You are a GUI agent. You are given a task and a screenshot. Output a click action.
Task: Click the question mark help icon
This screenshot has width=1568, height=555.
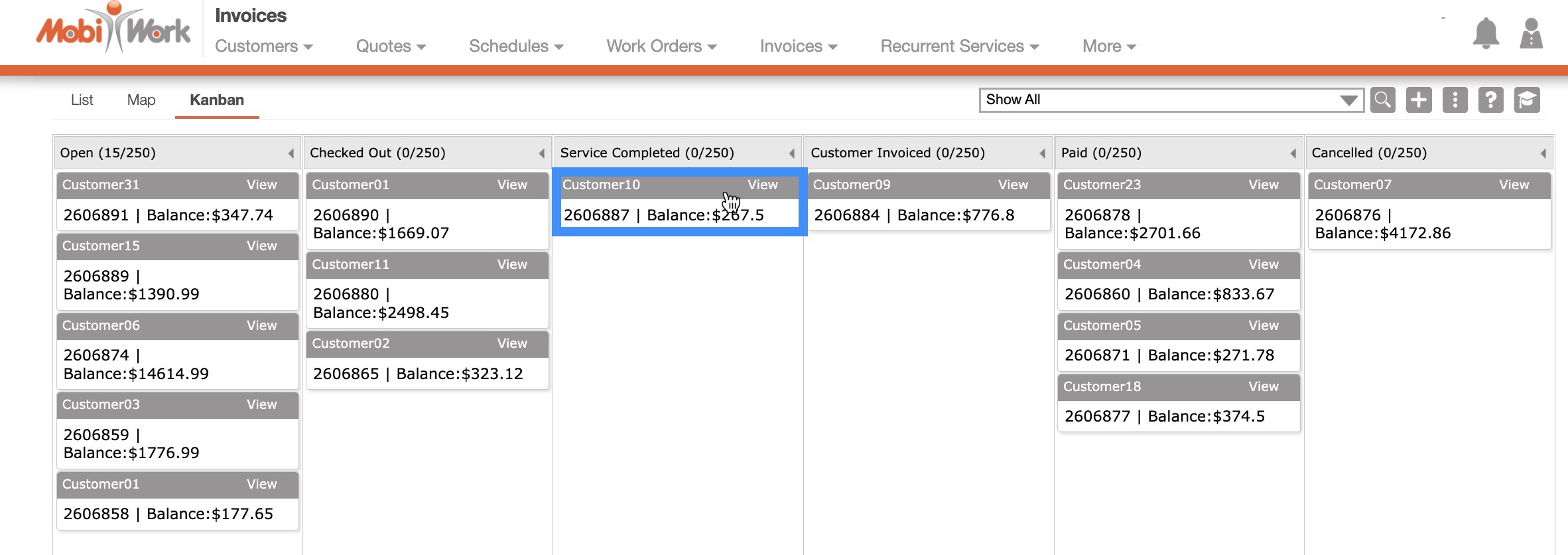pos(1490,100)
